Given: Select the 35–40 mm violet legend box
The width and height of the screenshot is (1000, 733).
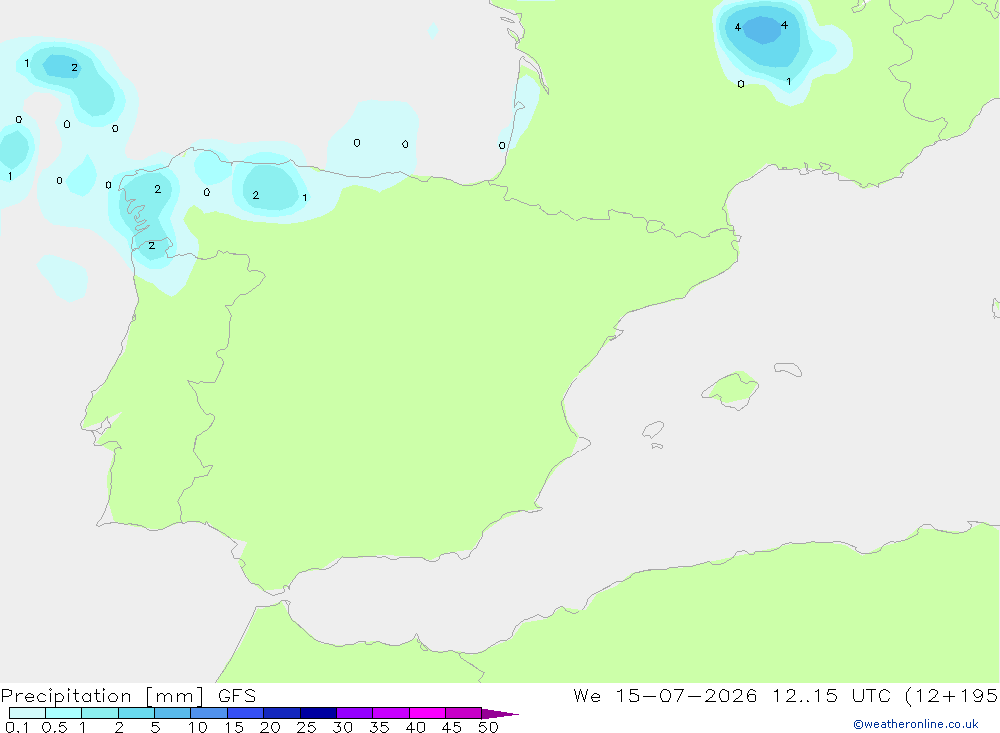Looking at the screenshot, I should coord(391,713).
